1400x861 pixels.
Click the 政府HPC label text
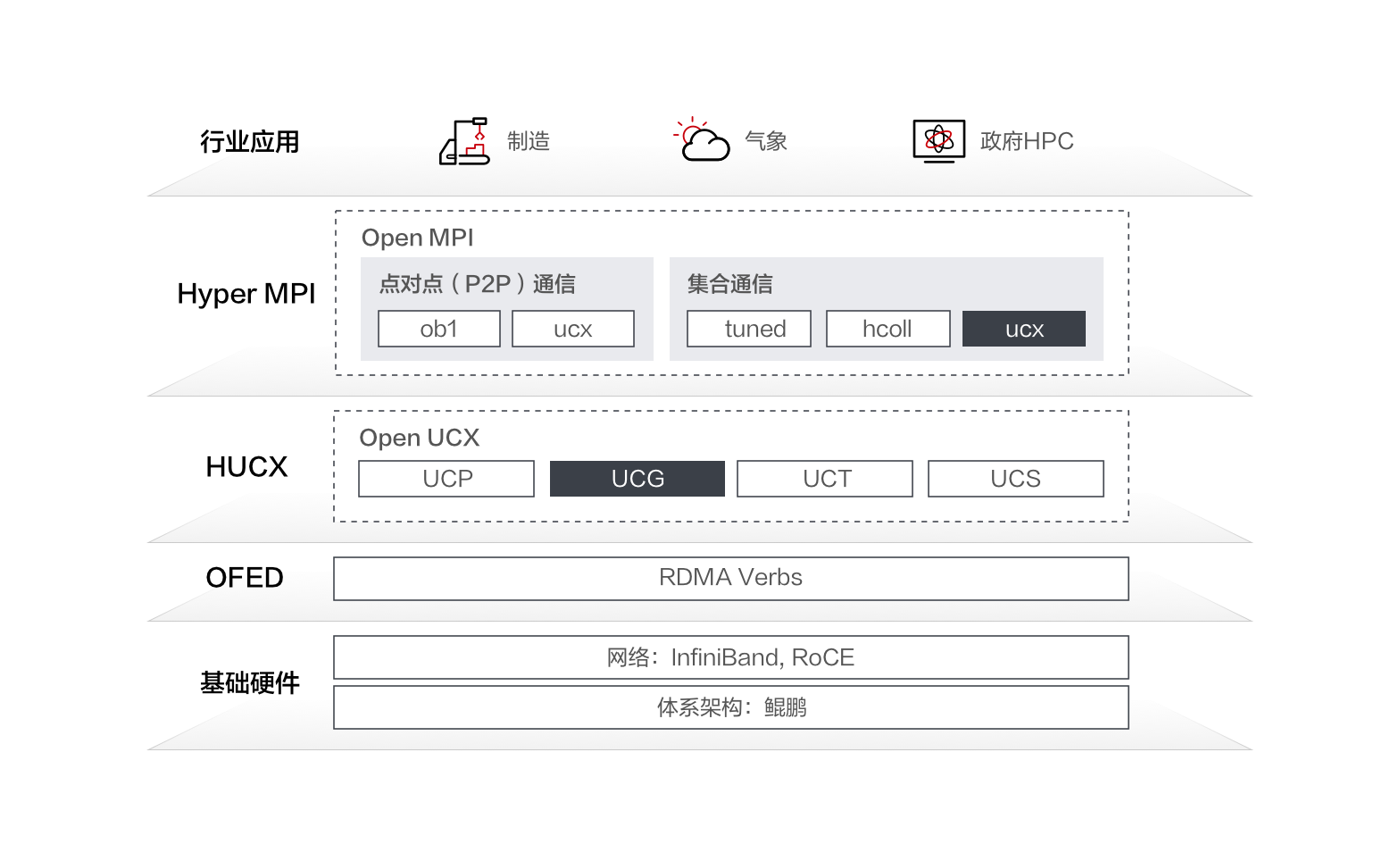pos(1027,141)
